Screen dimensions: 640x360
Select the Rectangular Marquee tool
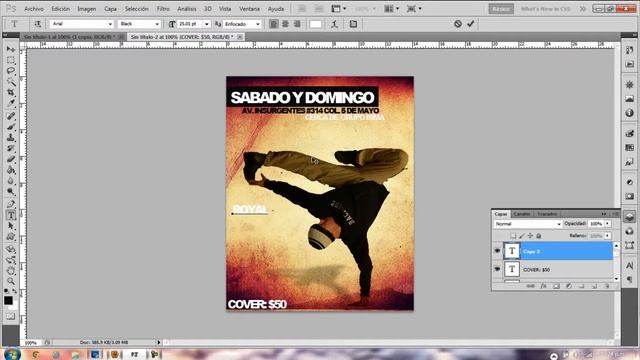(11, 60)
